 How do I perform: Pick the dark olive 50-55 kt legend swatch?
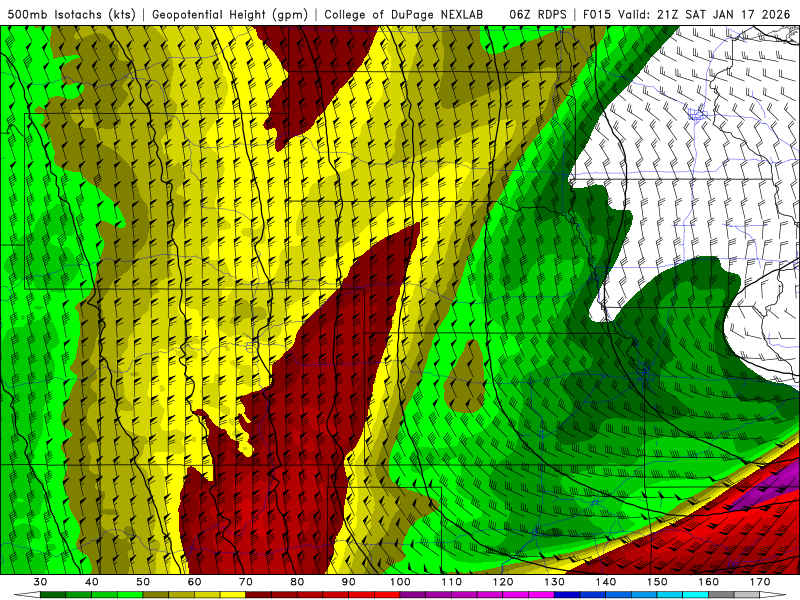coord(156,595)
